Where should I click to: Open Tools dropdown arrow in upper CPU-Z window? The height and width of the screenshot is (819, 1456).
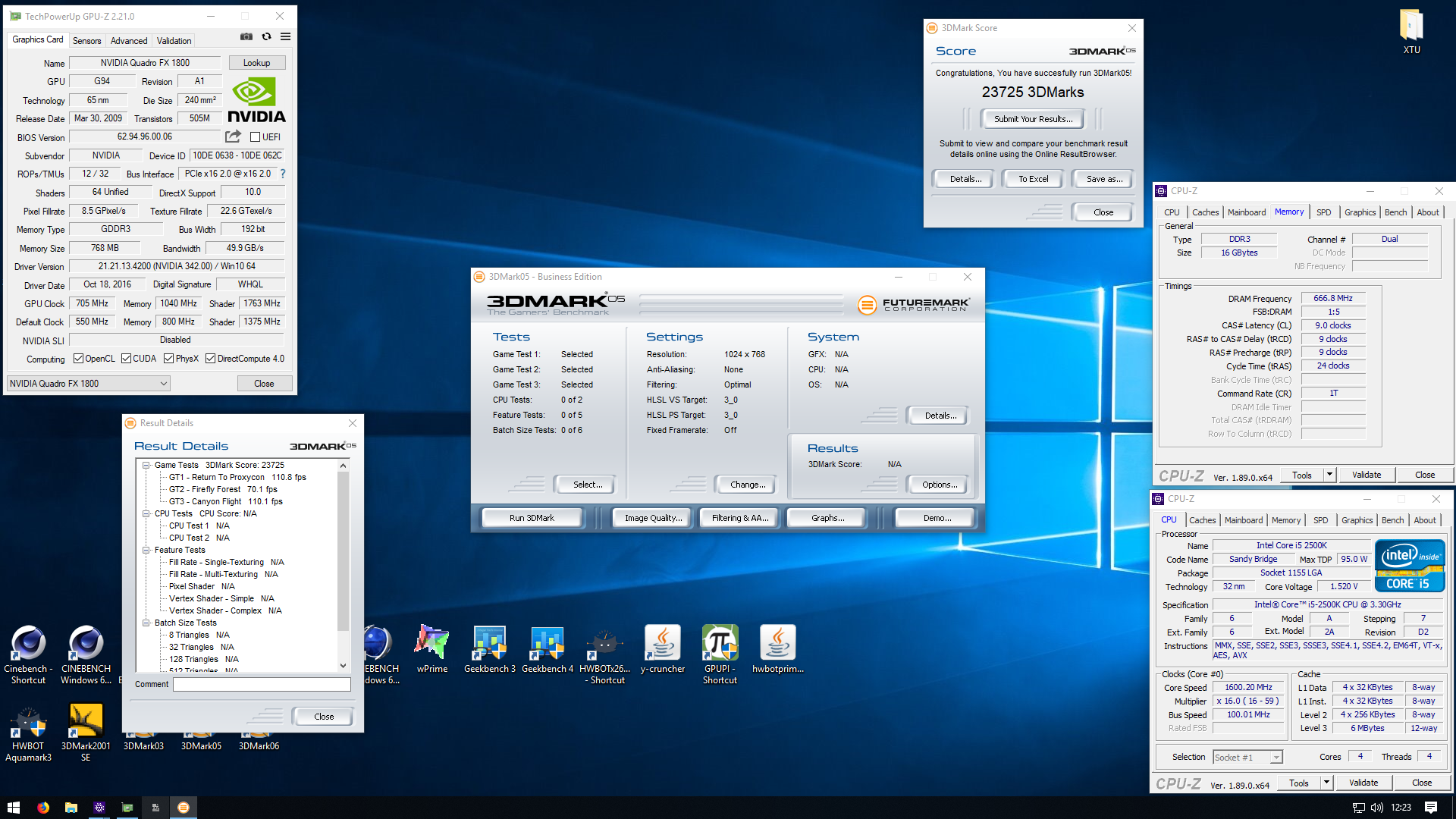tap(1329, 475)
